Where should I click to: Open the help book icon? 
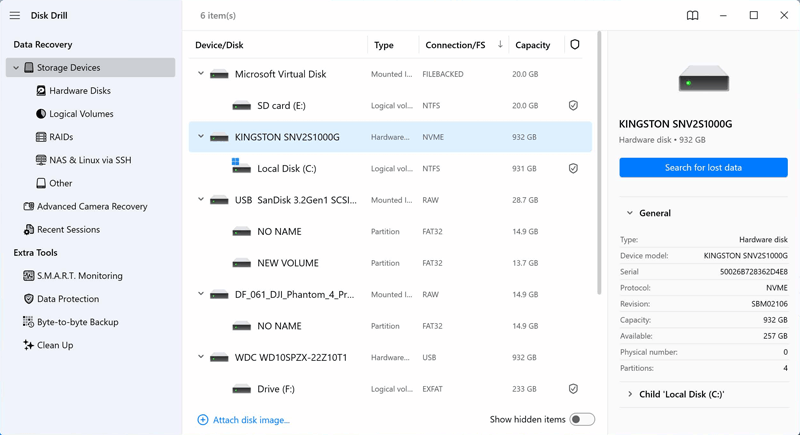point(692,16)
